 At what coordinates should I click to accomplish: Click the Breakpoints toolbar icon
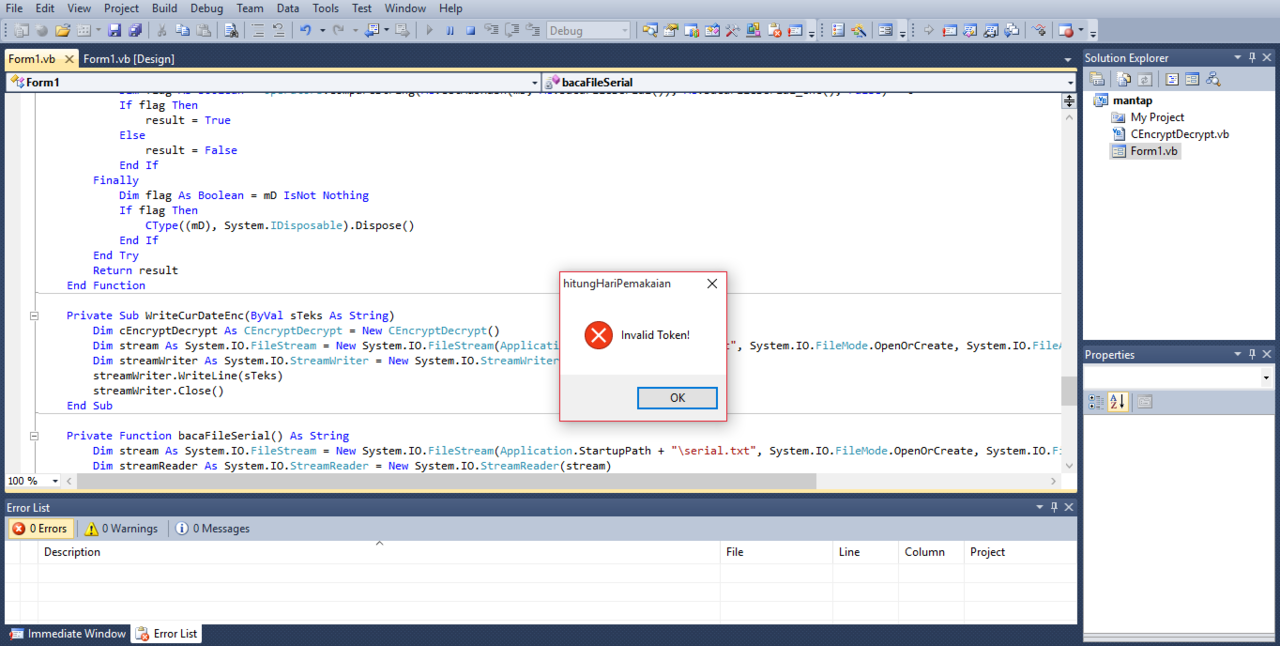click(x=1067, y=31)
